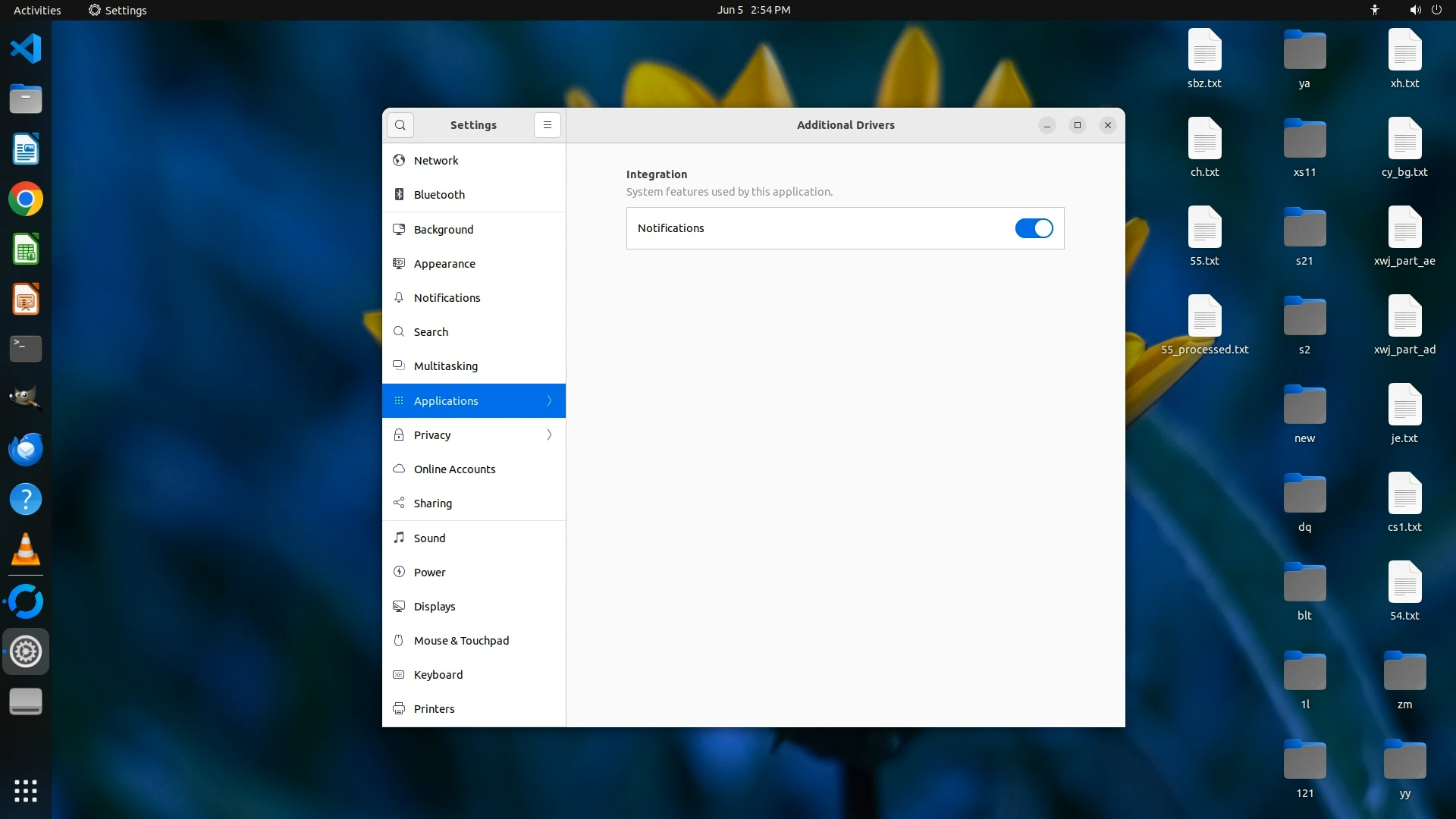The image size is (1456, 819).
Task: Click the Keyboard icon in sidebar
Action: pos(399,675)
